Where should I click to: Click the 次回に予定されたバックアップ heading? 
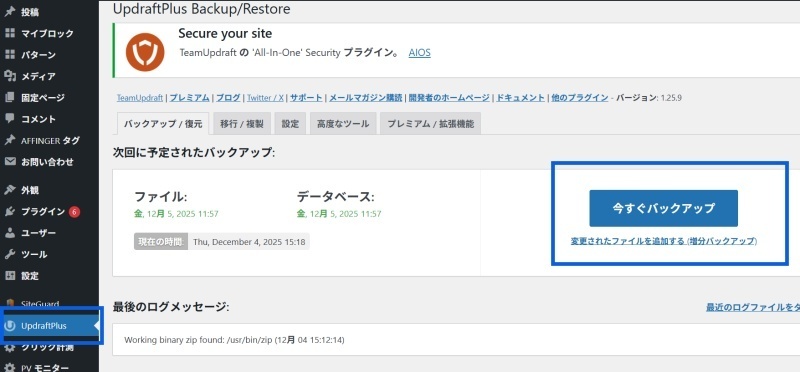click(x=194, y=152)
